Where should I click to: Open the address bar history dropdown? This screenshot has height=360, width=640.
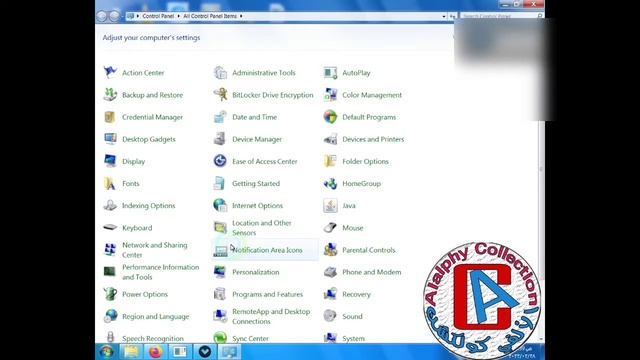coord(444,16)
